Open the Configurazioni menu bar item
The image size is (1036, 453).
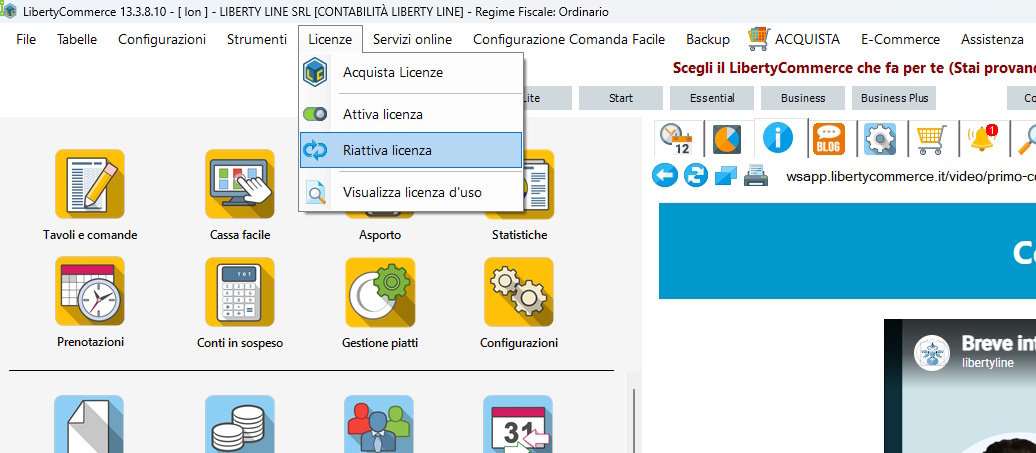click(x=162, y=39)
